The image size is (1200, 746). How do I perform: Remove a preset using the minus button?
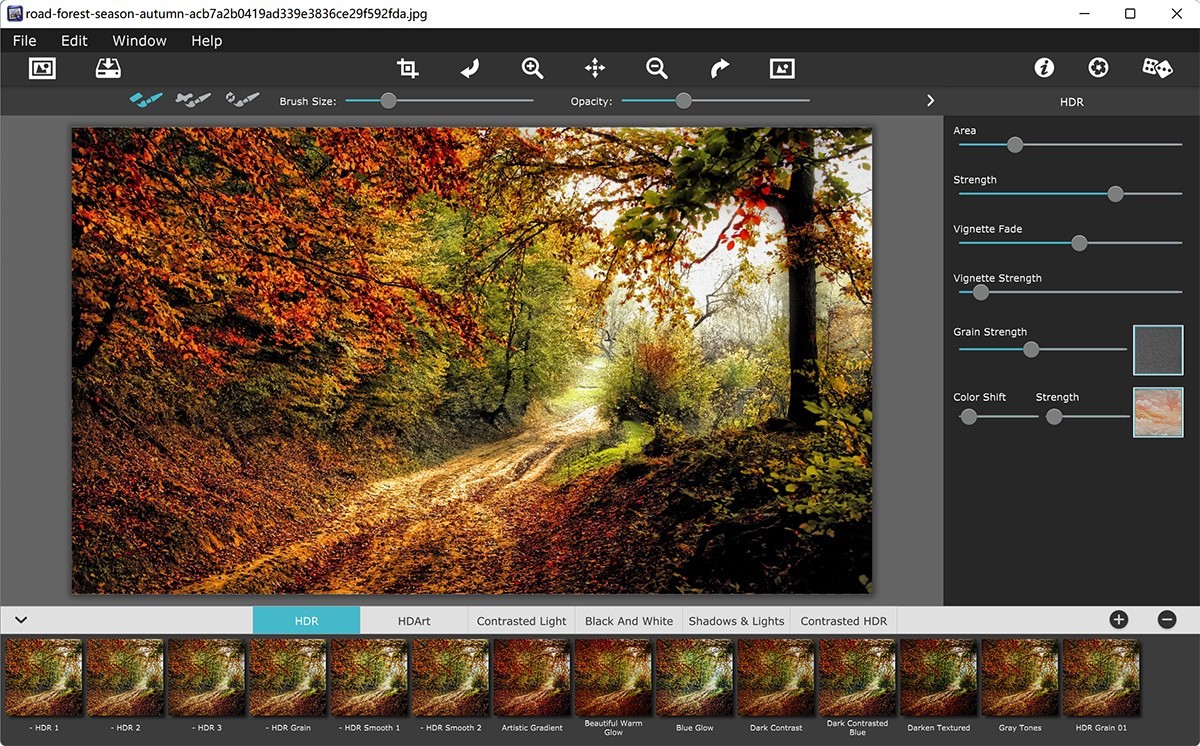[1166, 620]
